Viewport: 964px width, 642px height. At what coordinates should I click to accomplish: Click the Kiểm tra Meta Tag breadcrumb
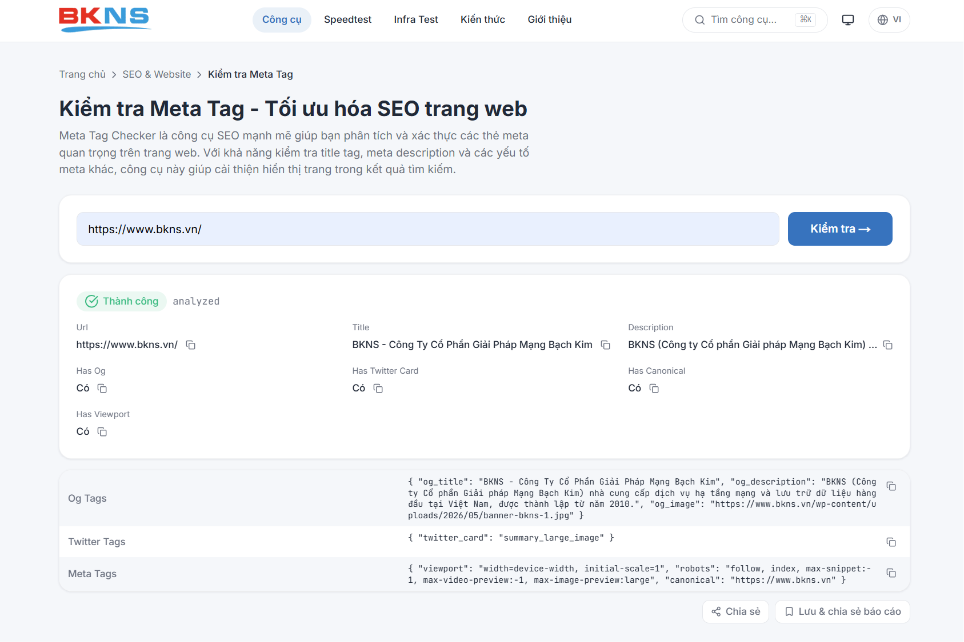(x=250, y=74)
